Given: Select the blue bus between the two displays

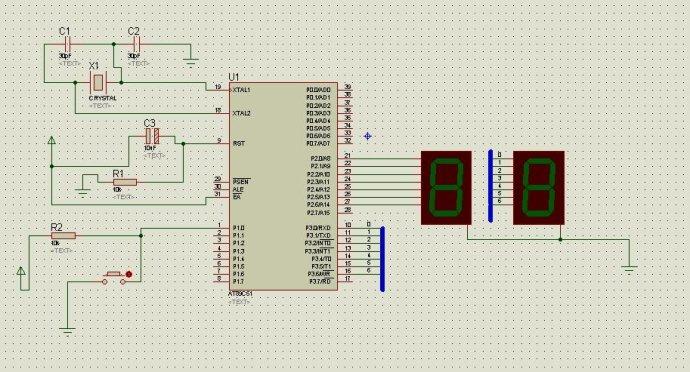Looking at the screenshot, I should [x=491, y=186].
